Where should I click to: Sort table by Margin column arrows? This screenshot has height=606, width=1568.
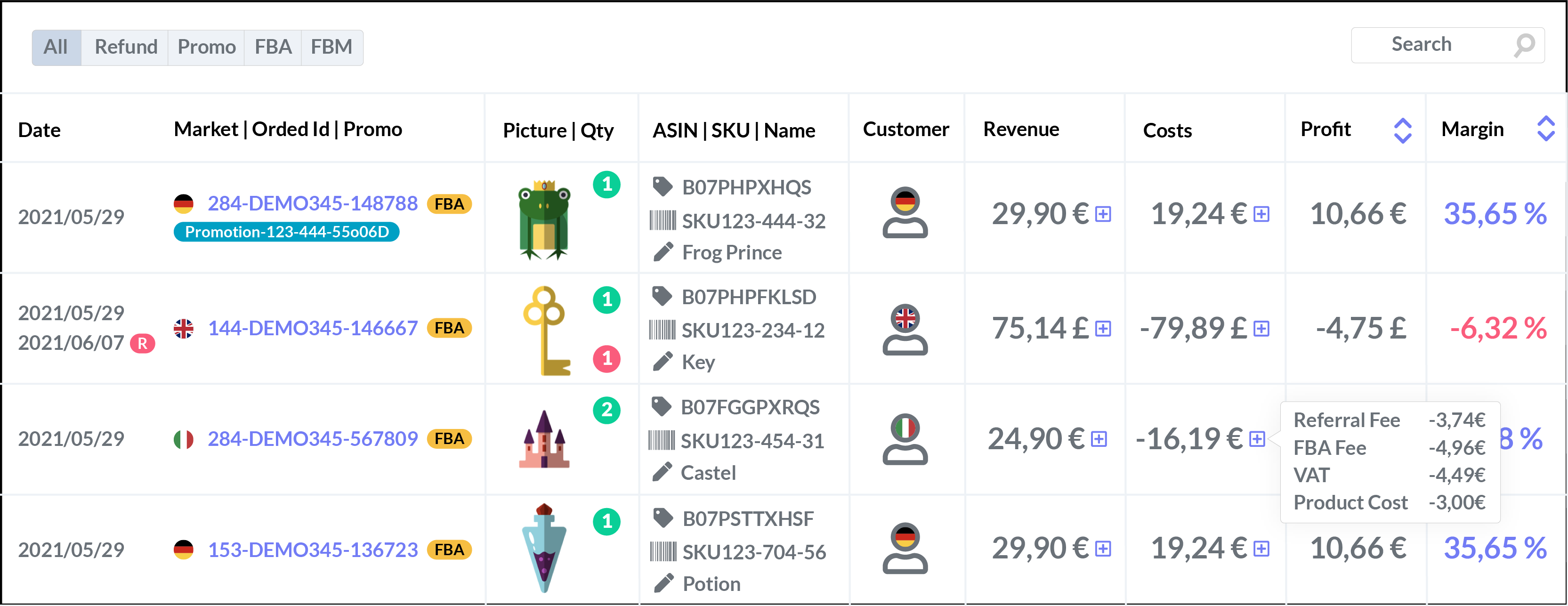1545,129
